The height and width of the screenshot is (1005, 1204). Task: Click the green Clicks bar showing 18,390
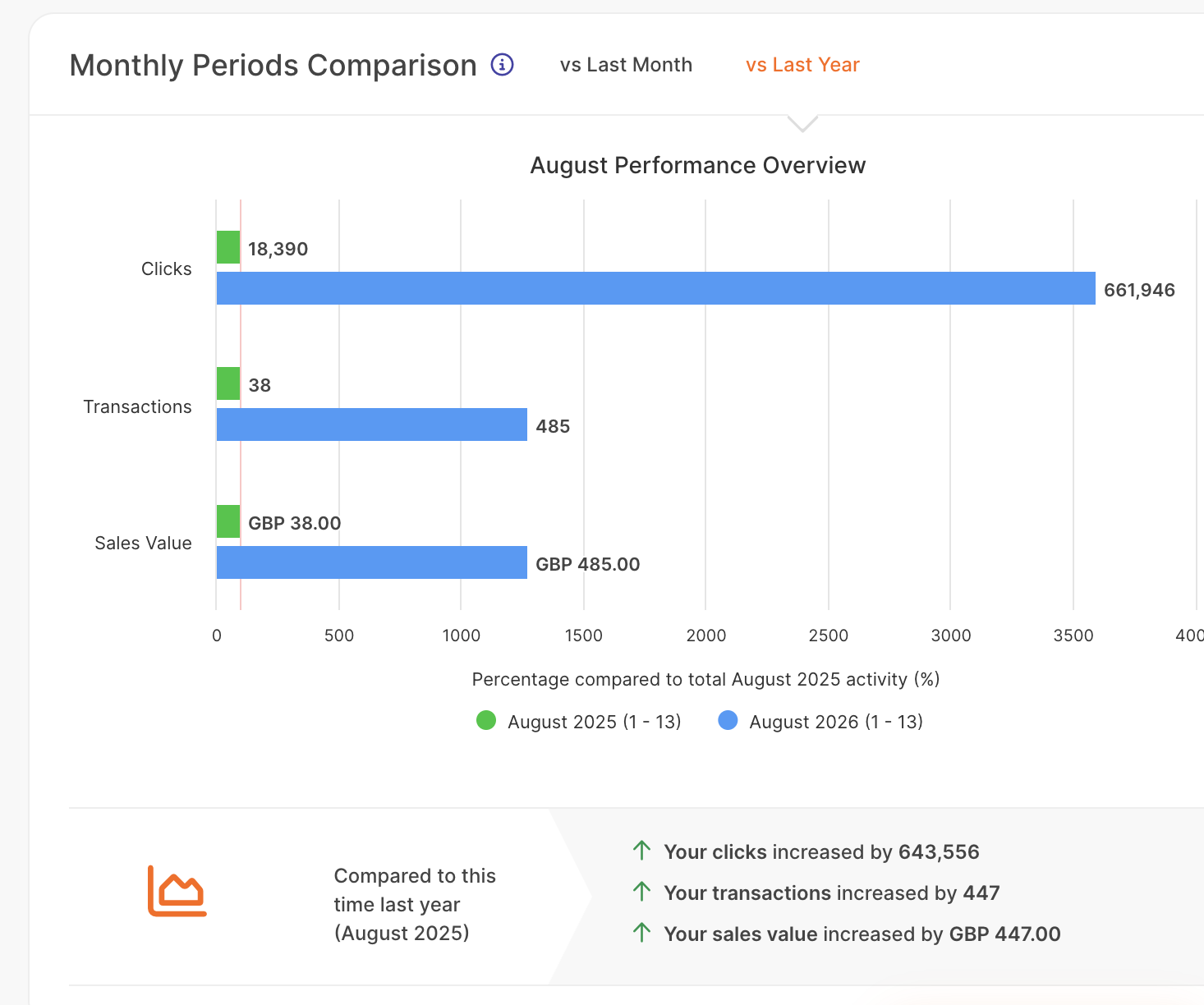click(228, 247)
